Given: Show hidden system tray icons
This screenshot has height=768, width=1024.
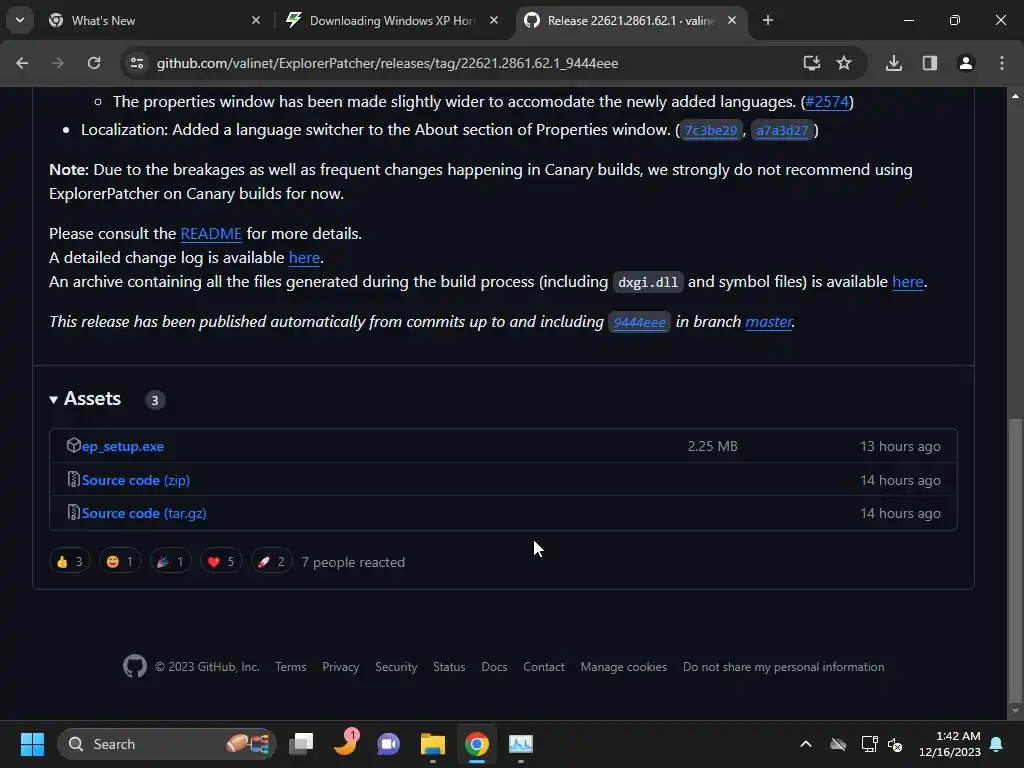Looking at the screenshot, I should pos(806,744).
